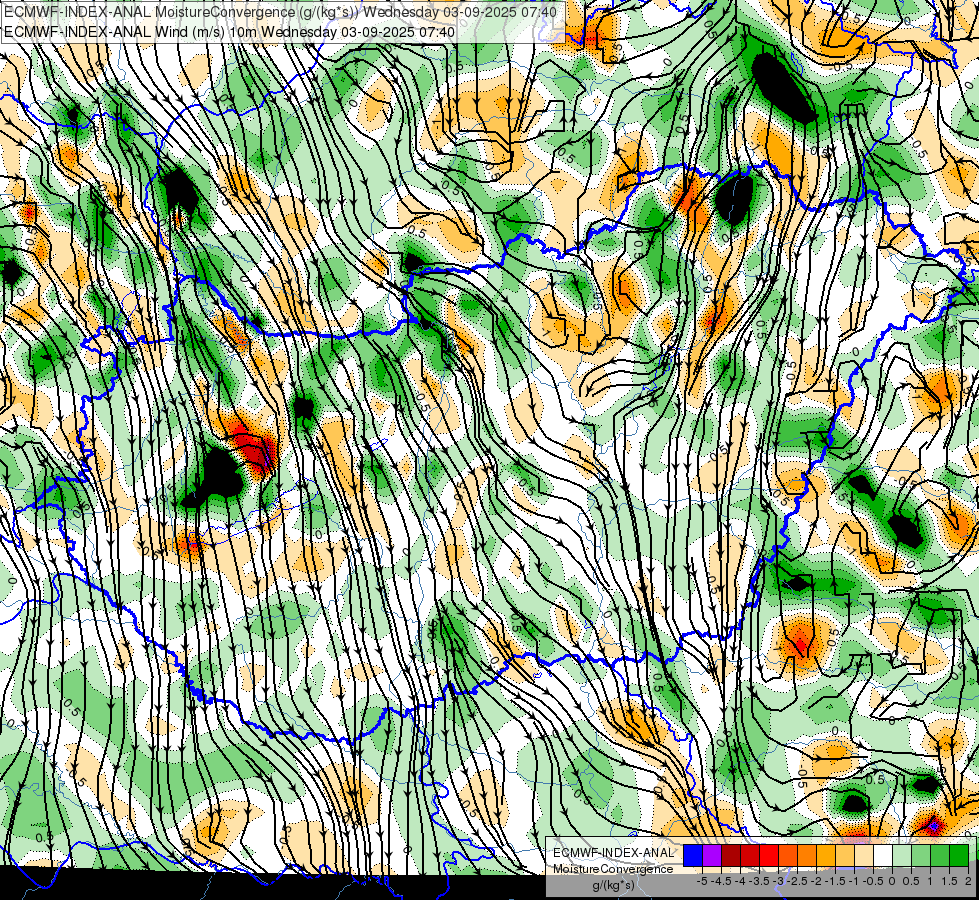The height and width of the screenshot is (900, 979).
Task: Pick bright red swatch between -3.5 and -3
Action: [x=769, y=855]
